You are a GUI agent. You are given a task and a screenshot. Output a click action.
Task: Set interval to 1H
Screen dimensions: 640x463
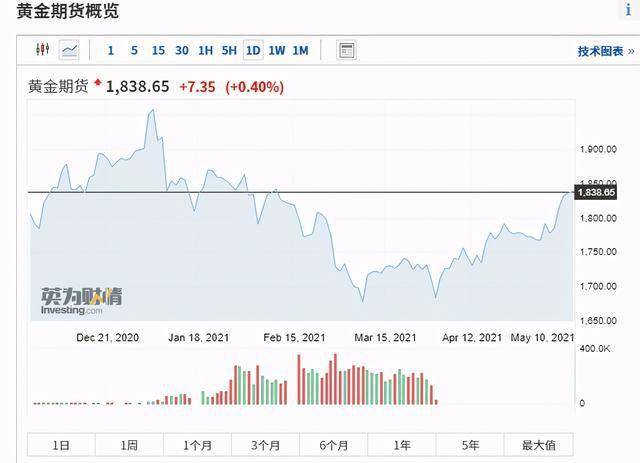point(205,51)
